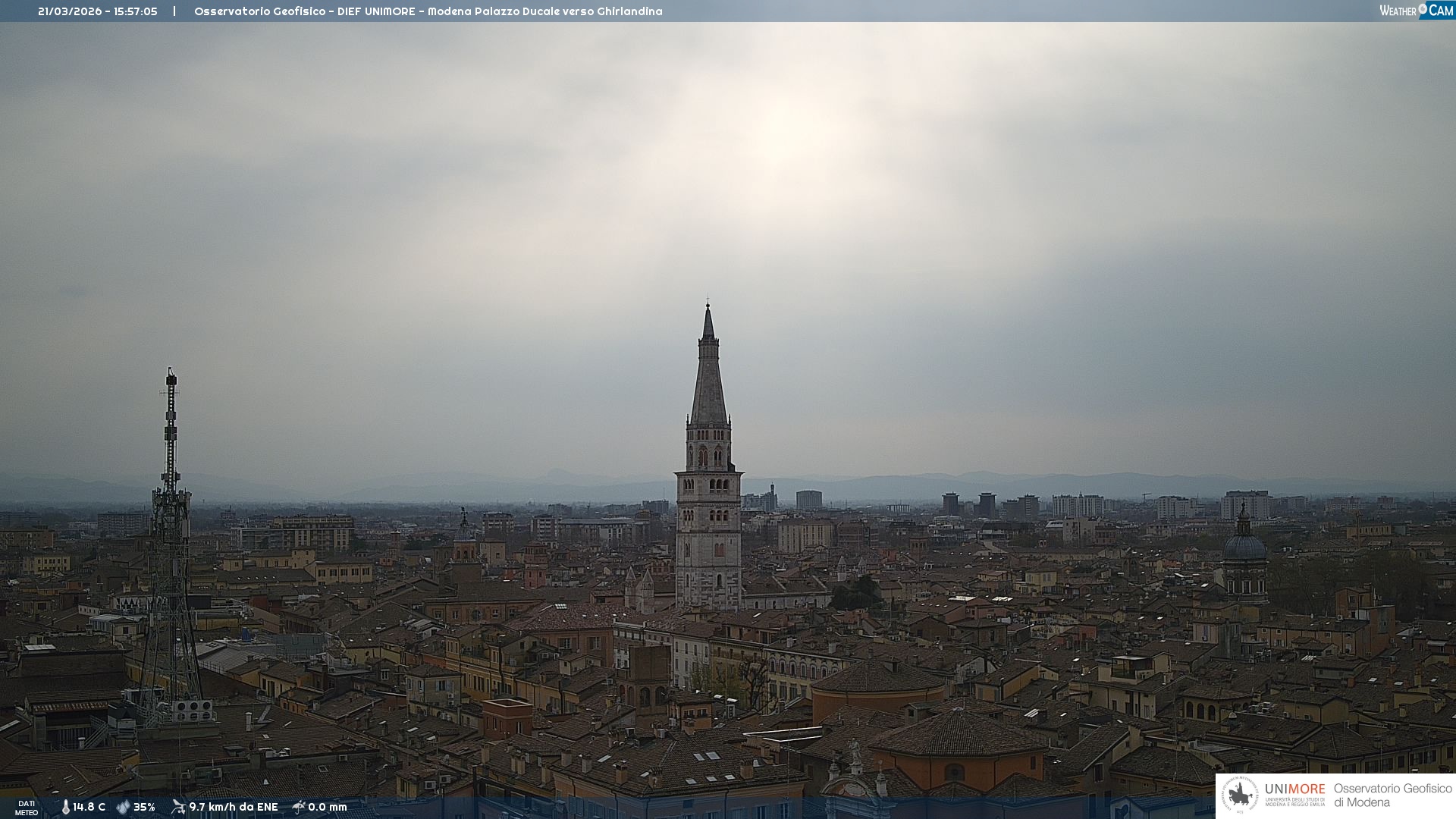Click the thermometer temperature icon
The height and width of the screenshot is (819, 1456).
pos(65,807)
